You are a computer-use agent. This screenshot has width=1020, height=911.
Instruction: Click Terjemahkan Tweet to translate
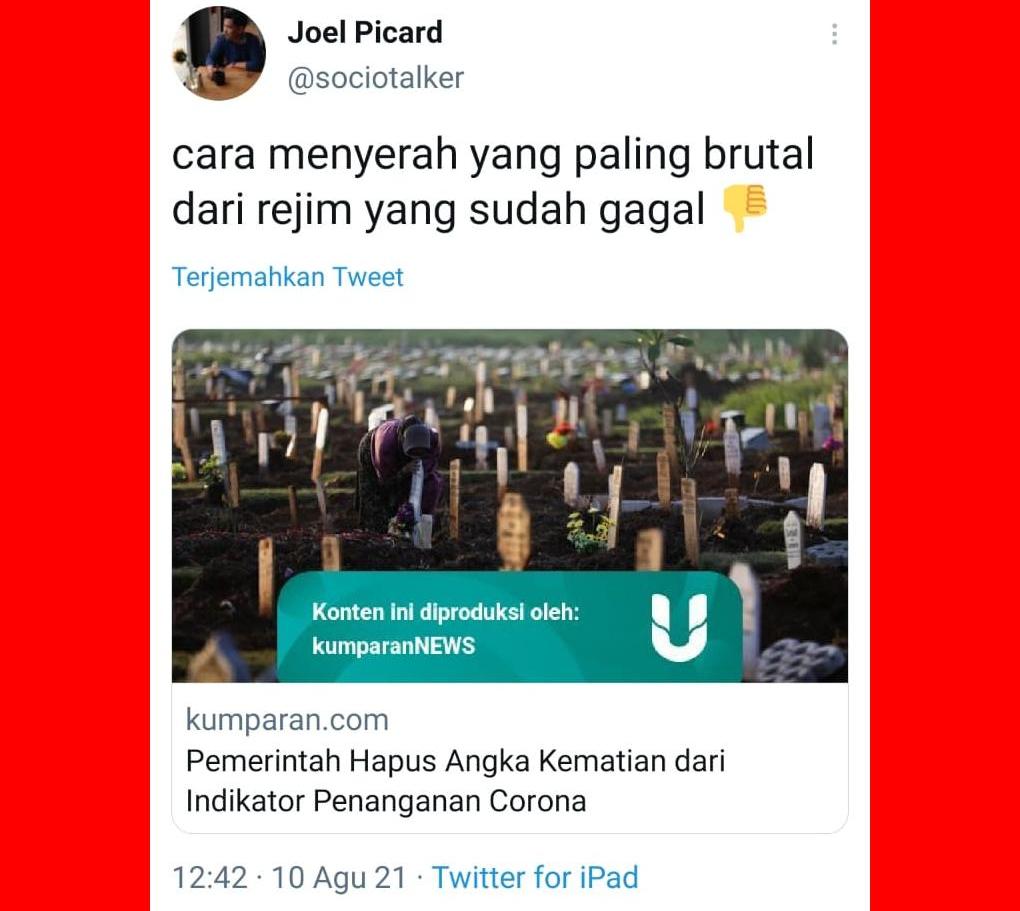coord(288,277)
